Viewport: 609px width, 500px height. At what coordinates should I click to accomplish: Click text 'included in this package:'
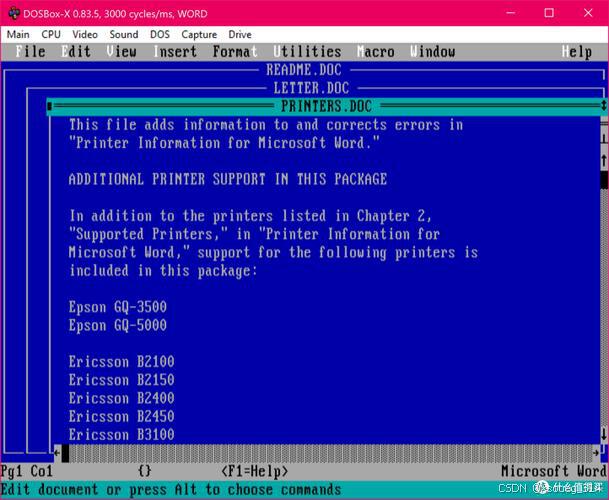pos(163,271)
